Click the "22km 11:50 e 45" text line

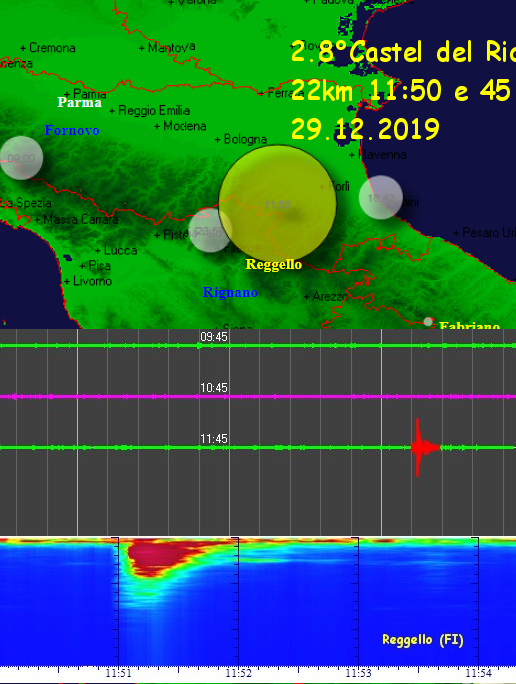coord(400,90)
